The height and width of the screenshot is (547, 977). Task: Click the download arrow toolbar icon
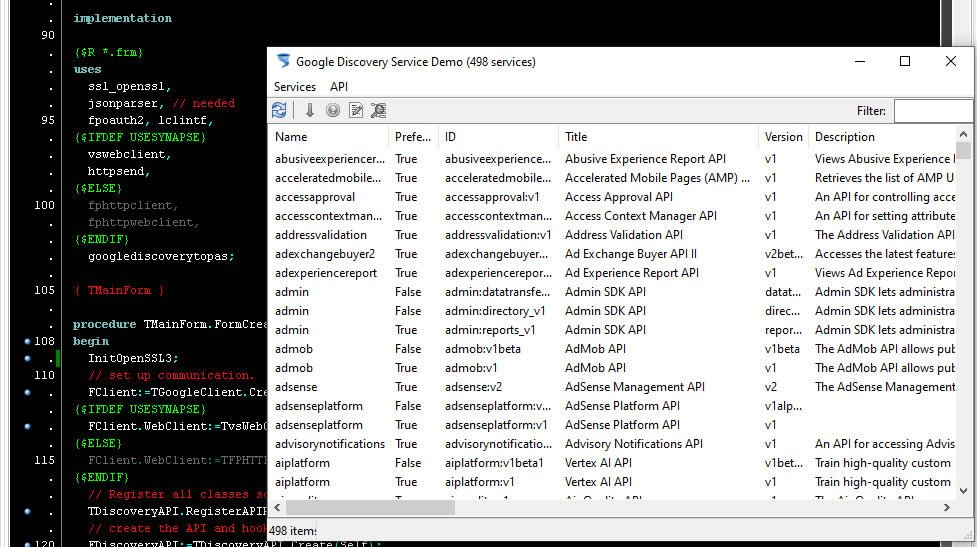coord(310,110)
